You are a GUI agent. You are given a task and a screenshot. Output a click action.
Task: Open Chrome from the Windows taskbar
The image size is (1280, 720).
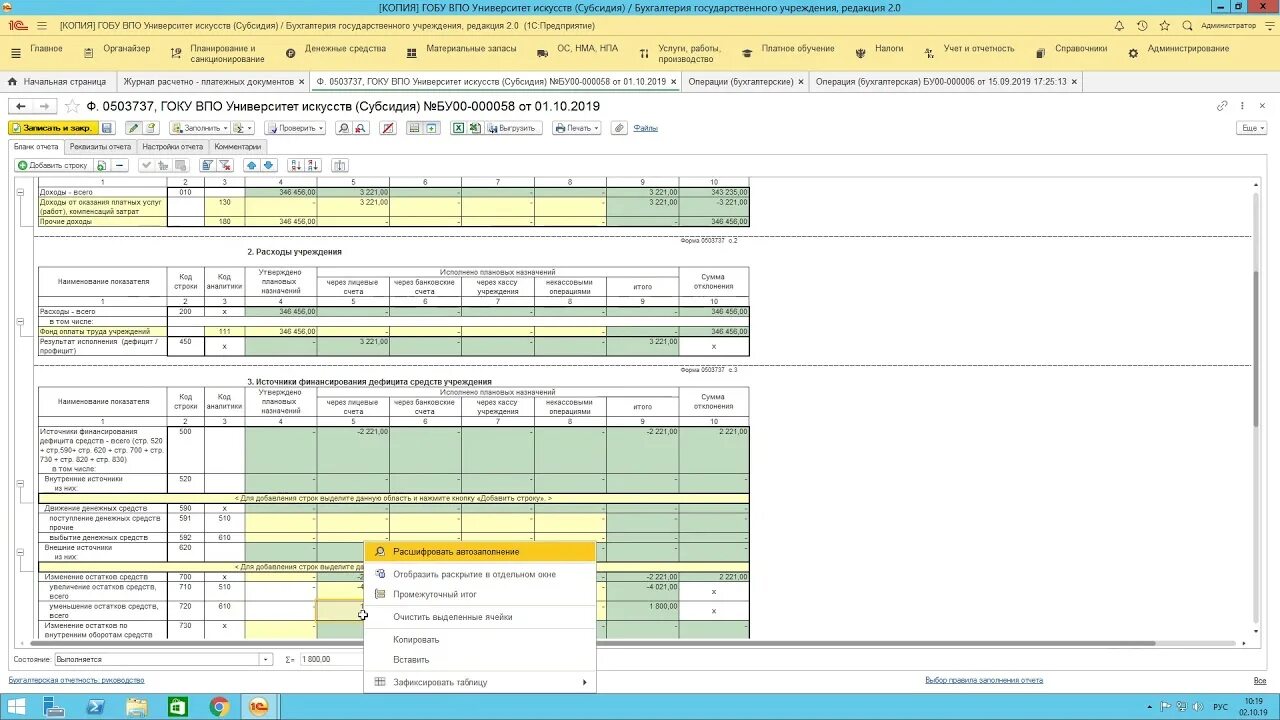point(219,707)
